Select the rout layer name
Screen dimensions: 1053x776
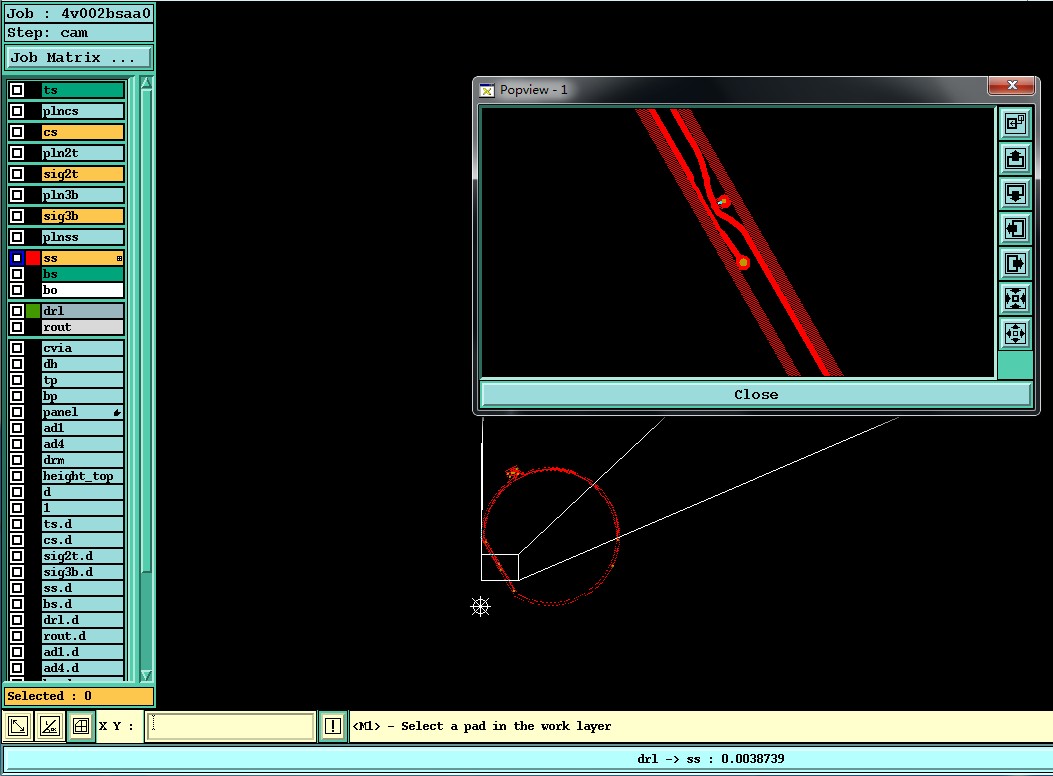tap(83, 327)
